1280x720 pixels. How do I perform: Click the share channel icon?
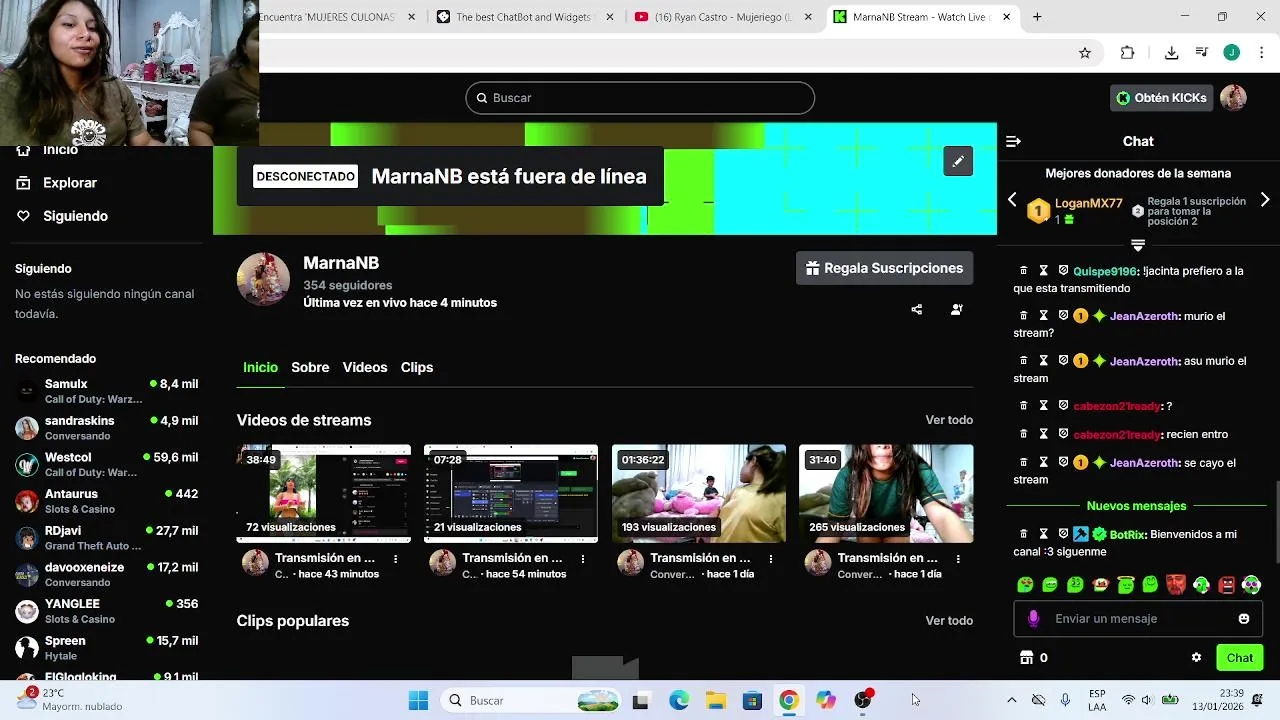click(x=917, y=310)
